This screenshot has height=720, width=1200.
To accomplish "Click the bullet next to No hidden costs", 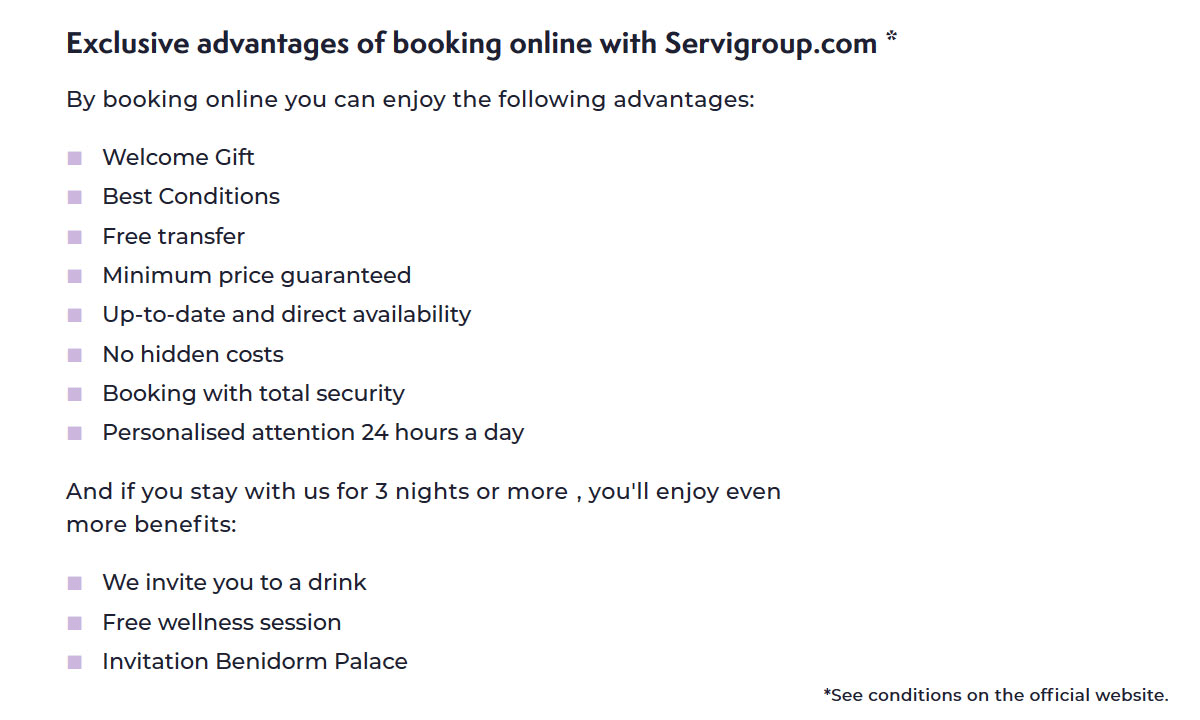I will pos(75,355).
